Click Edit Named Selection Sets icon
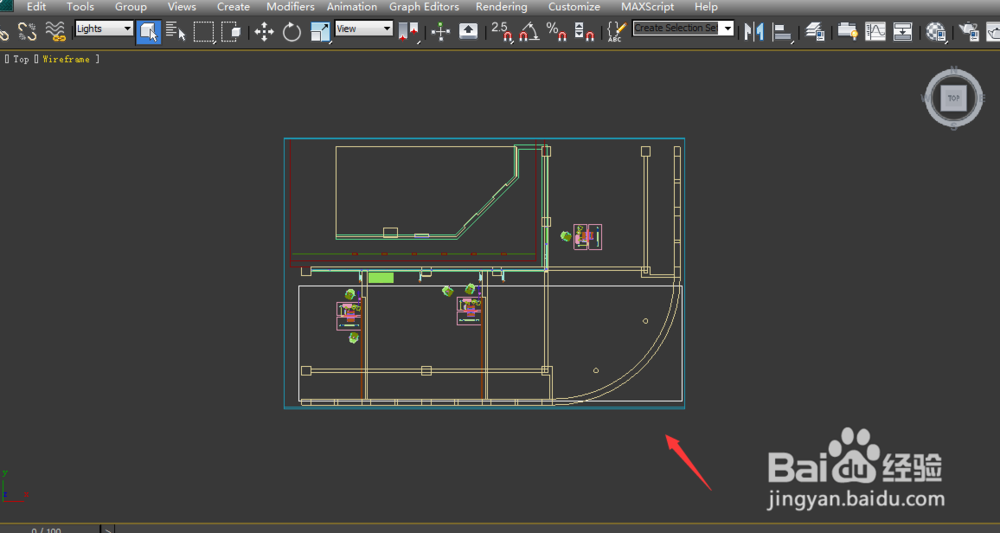The image size is (1000, 533). coord(615,31)
